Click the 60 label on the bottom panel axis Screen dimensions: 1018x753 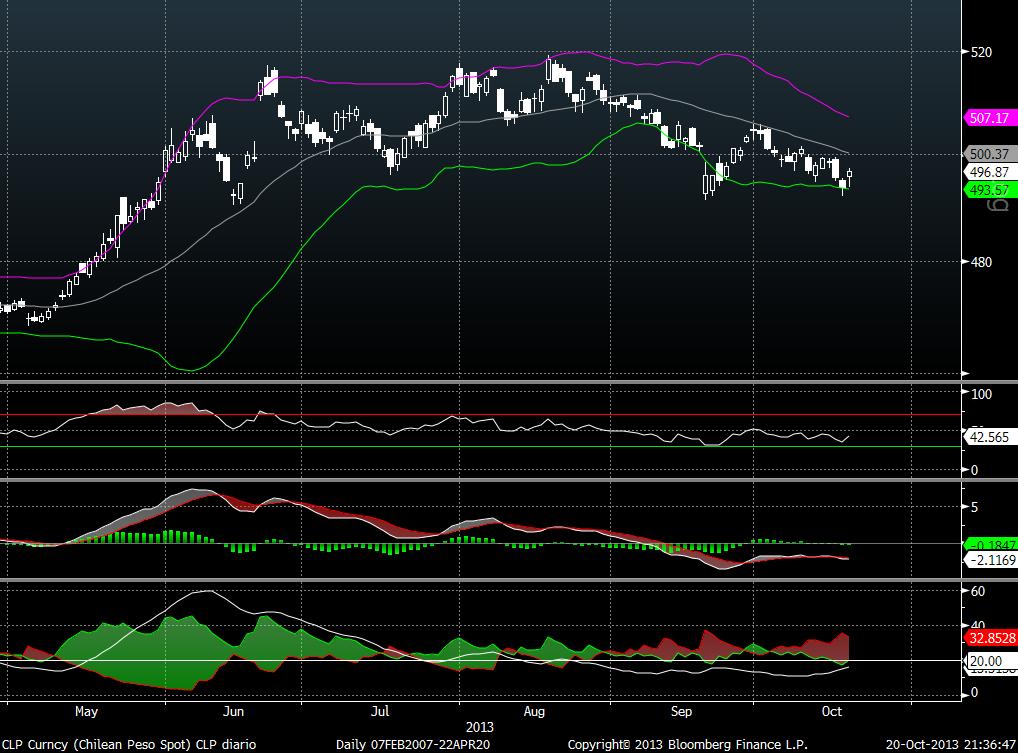[x=978, y=591]
